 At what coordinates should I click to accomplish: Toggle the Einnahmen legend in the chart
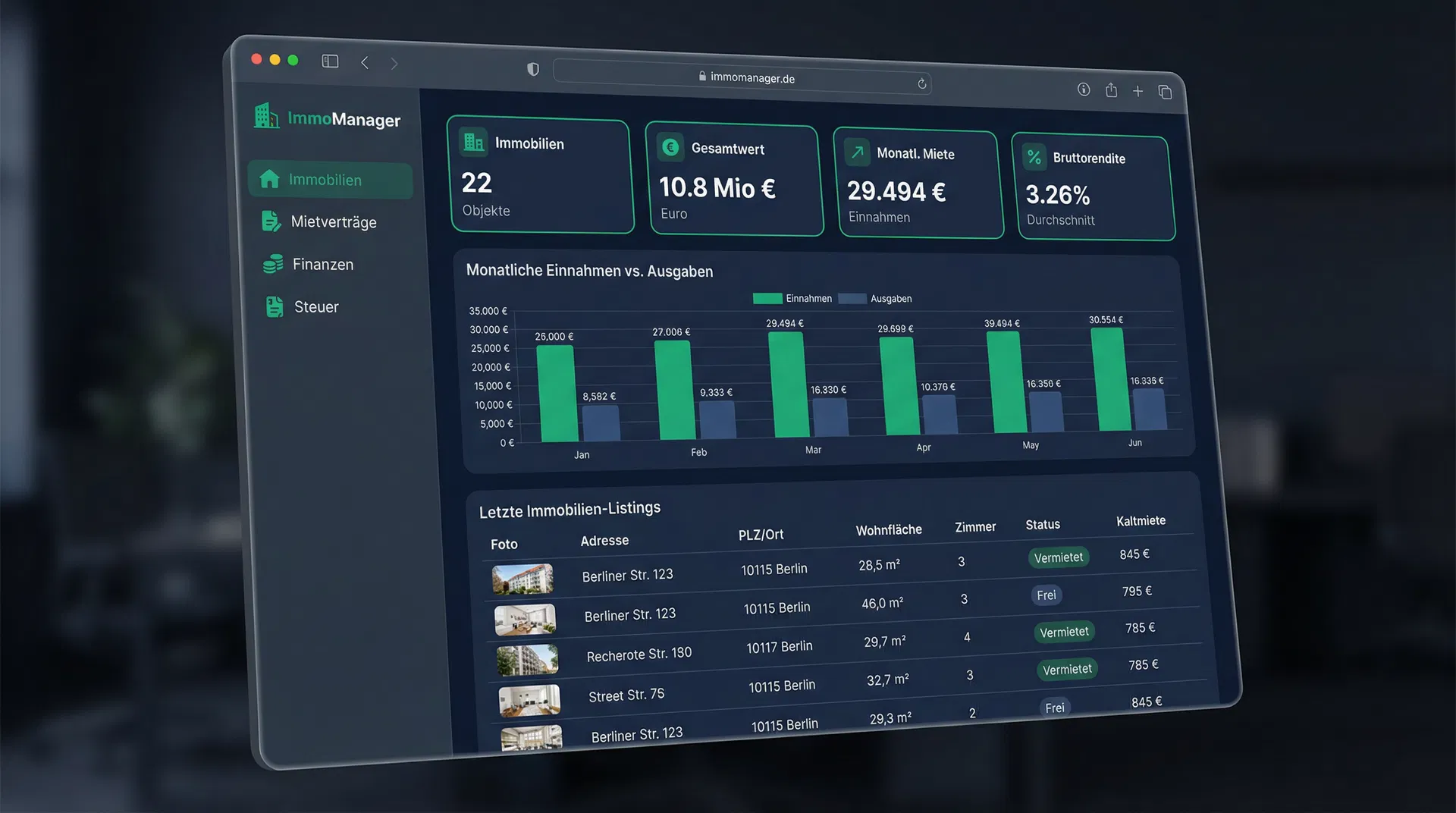792,298
